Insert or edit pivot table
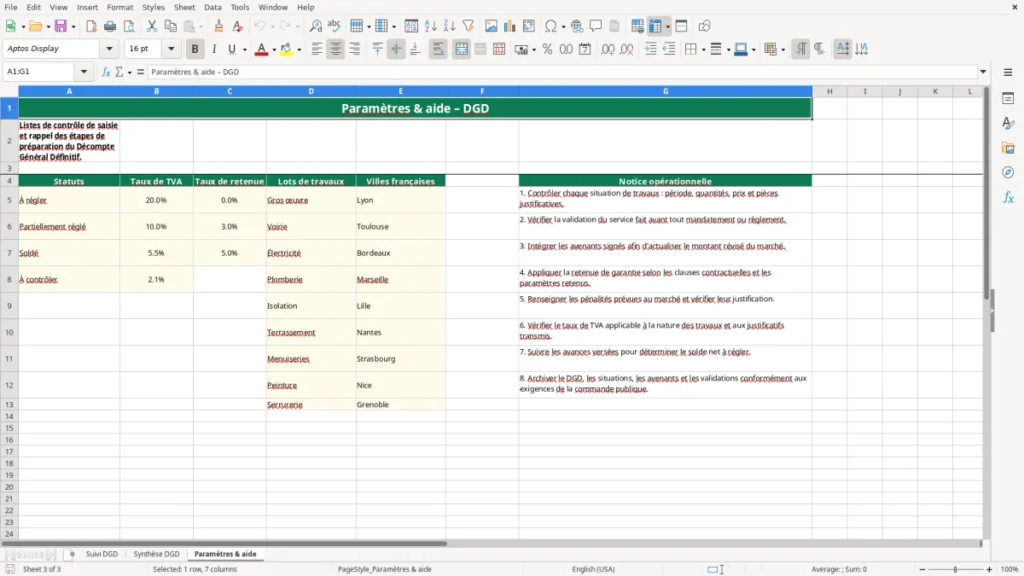The height and width of the screenshot is (576, 1024). [x=529, y=26]
